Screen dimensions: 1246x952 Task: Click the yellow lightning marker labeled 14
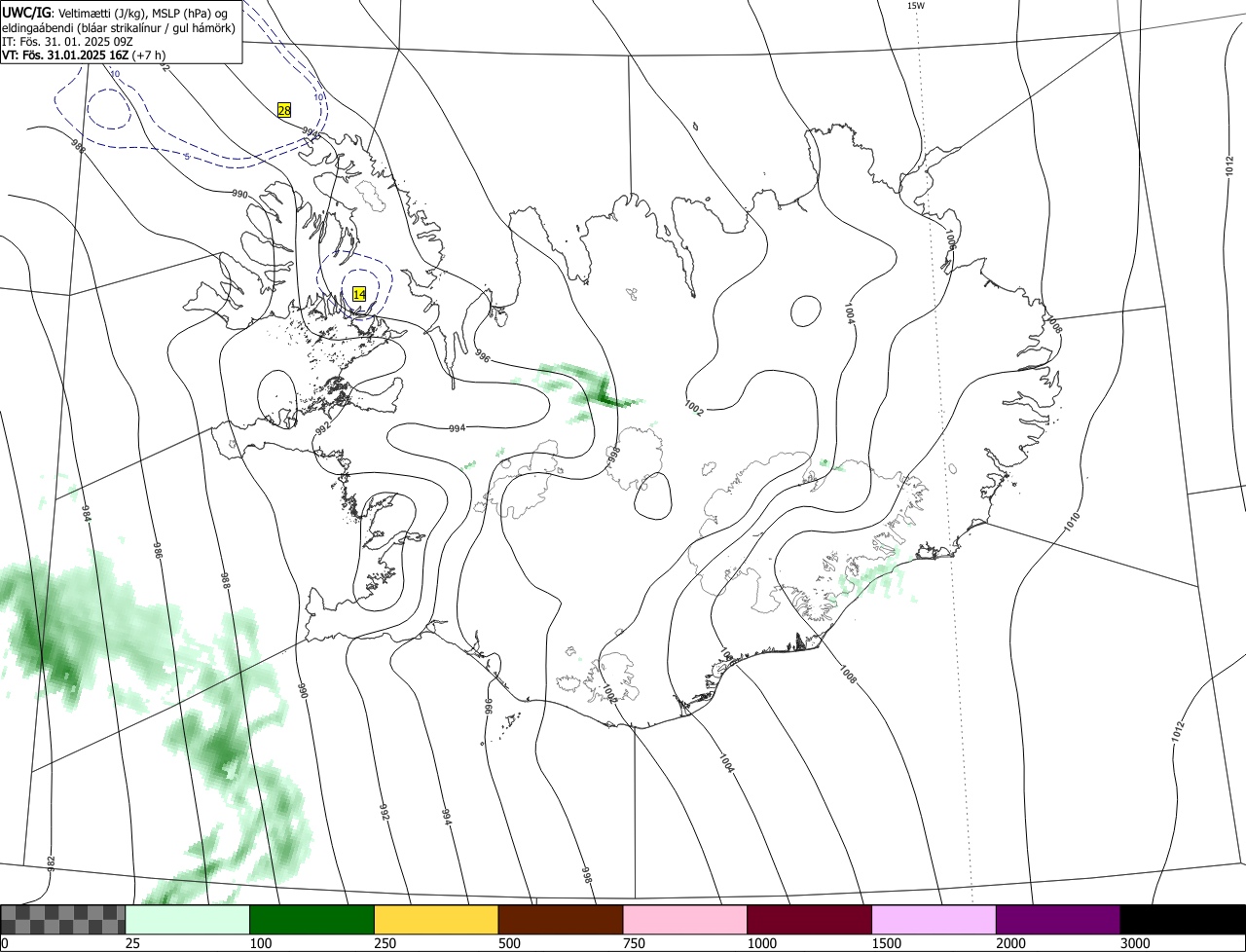pos(359,293)
